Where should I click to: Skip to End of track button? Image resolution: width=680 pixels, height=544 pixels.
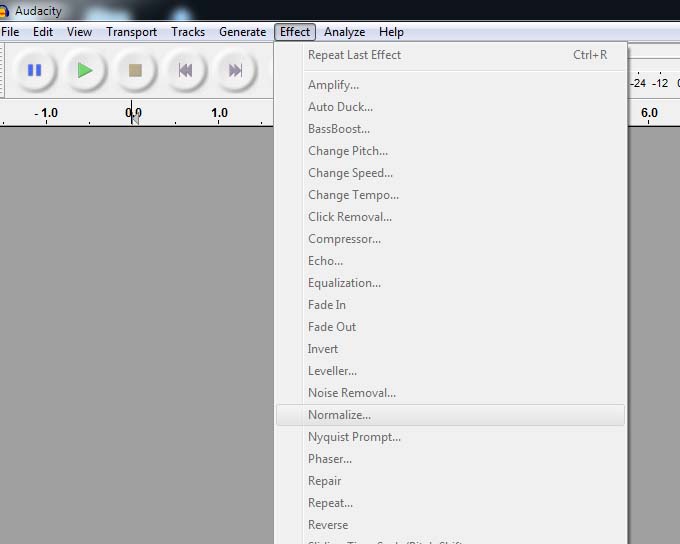(235, 70)
